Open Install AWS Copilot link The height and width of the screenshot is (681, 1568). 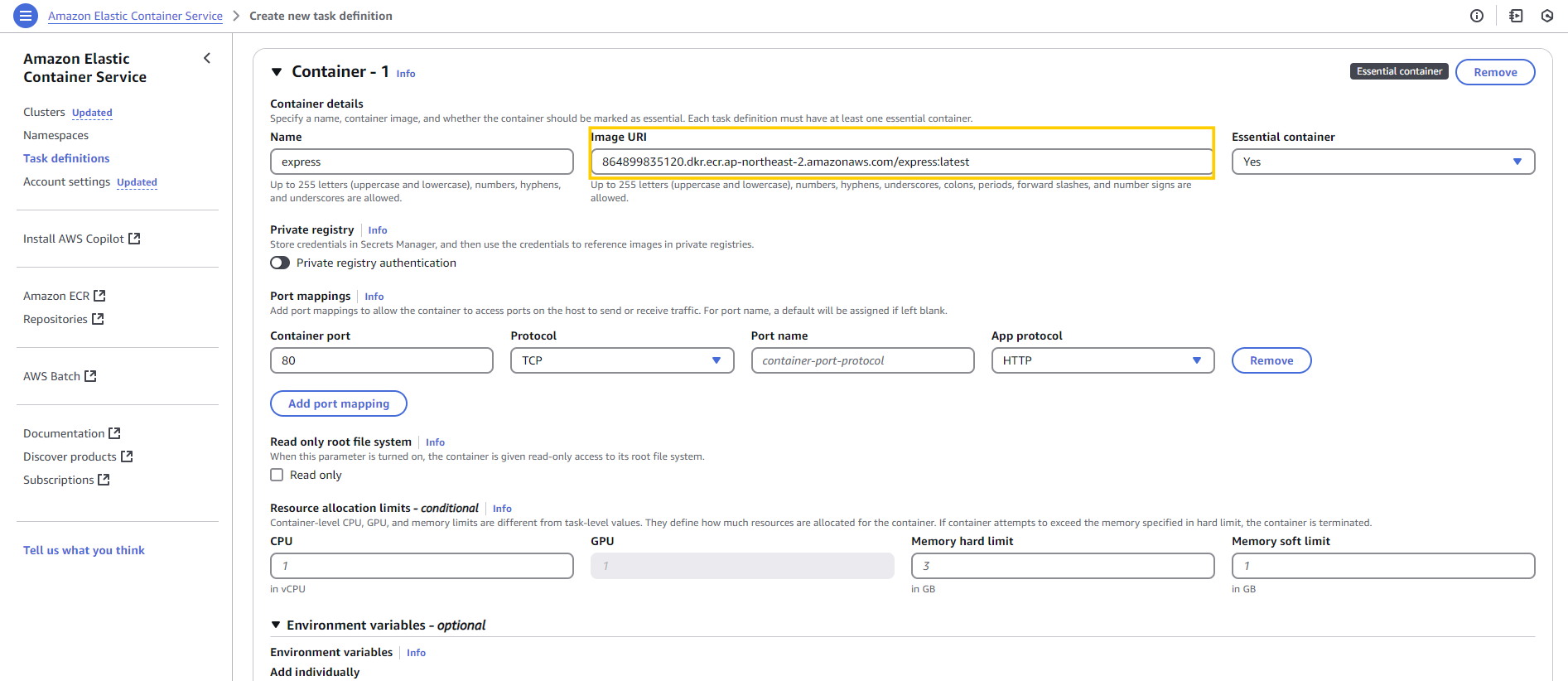74,239
